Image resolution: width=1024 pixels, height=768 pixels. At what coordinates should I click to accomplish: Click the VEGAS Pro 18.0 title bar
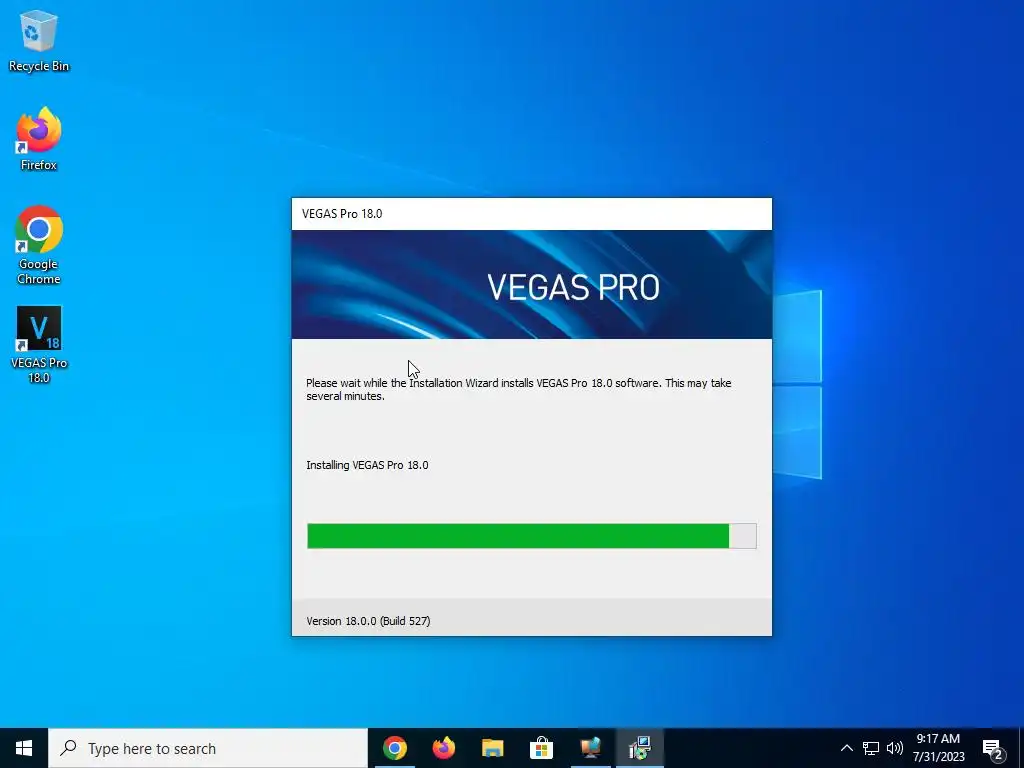532,214
